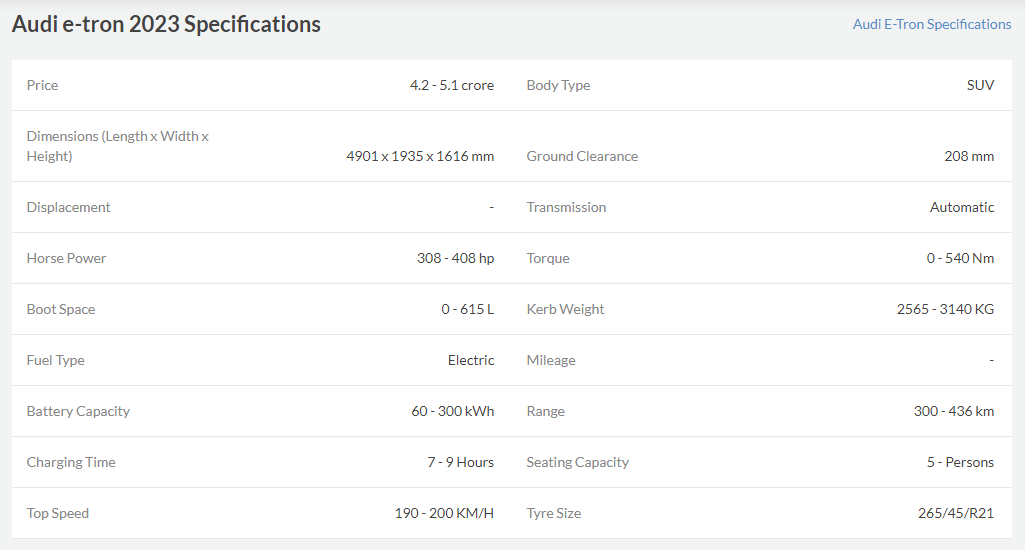
Task: Click the Displacement label
Action: pos(69,207)
